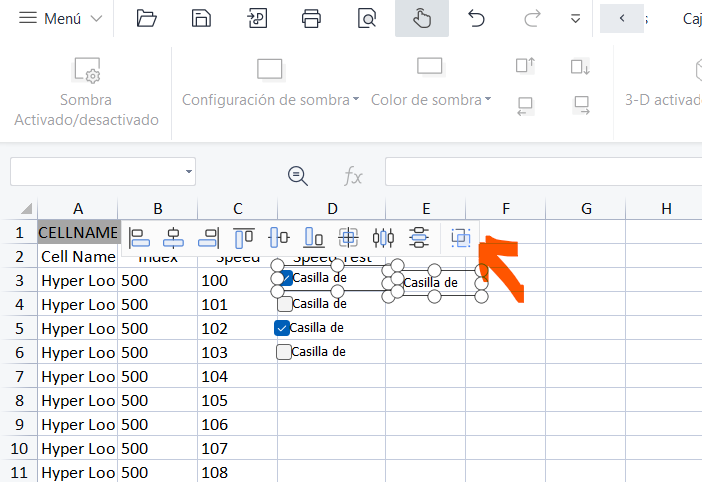This screenshot has width=702, height=482.
Task: Align objects center horizontally icon
Action: [x=173, y=238]
